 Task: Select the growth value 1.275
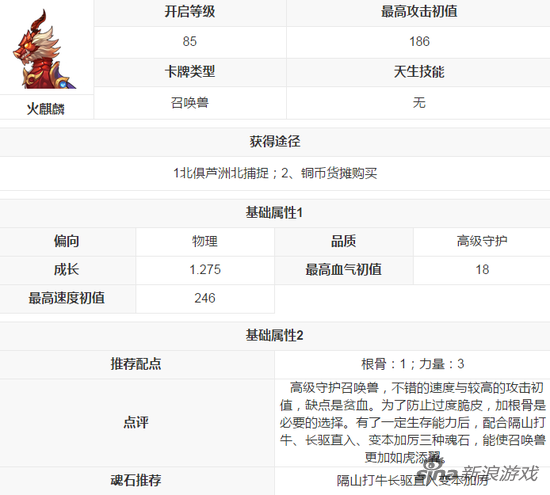pos(205,270)
